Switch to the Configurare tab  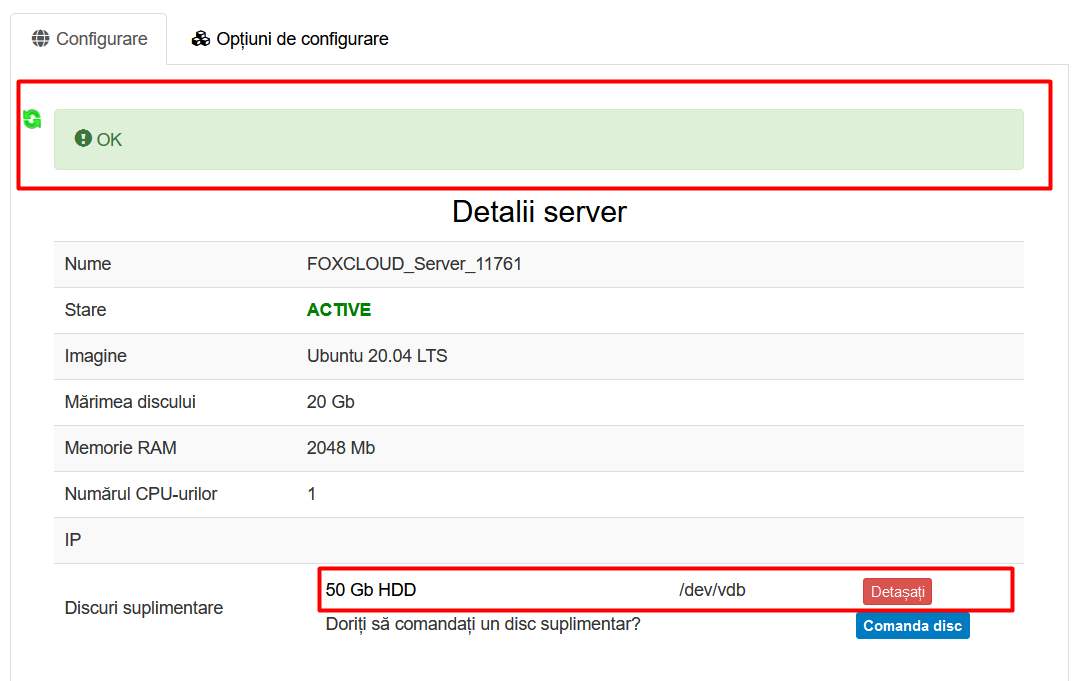pos(90,39)
